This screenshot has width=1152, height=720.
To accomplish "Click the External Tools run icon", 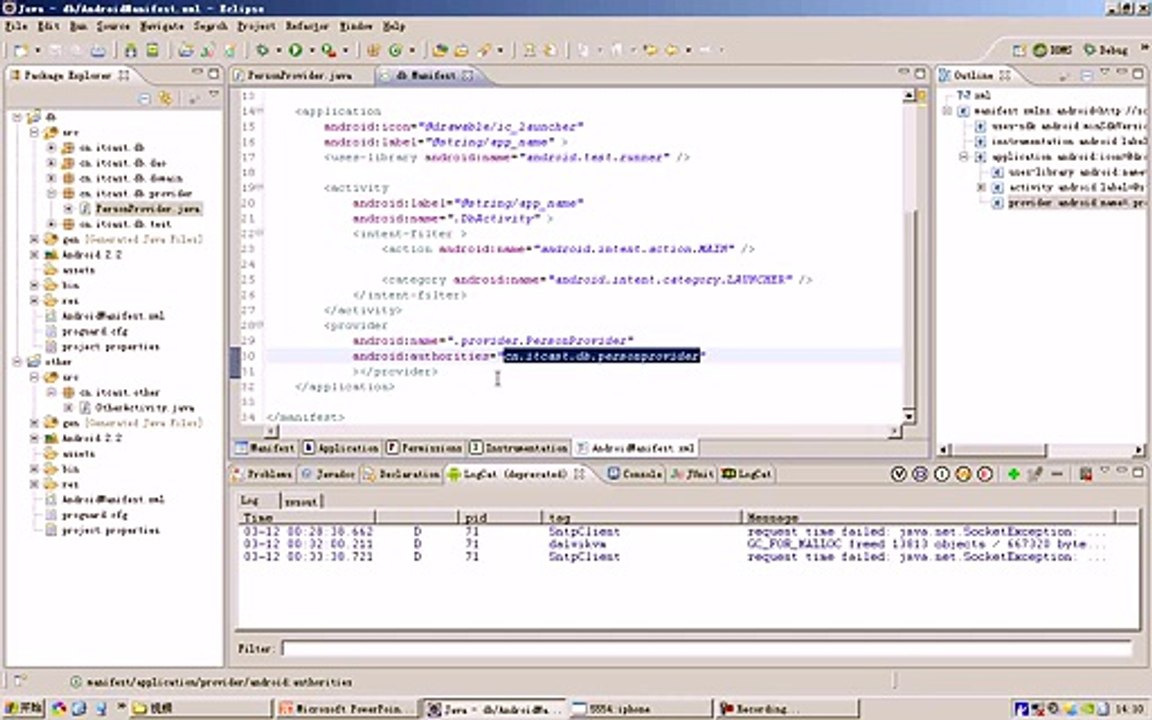I will pyautogui.click(x=328, y=50).
